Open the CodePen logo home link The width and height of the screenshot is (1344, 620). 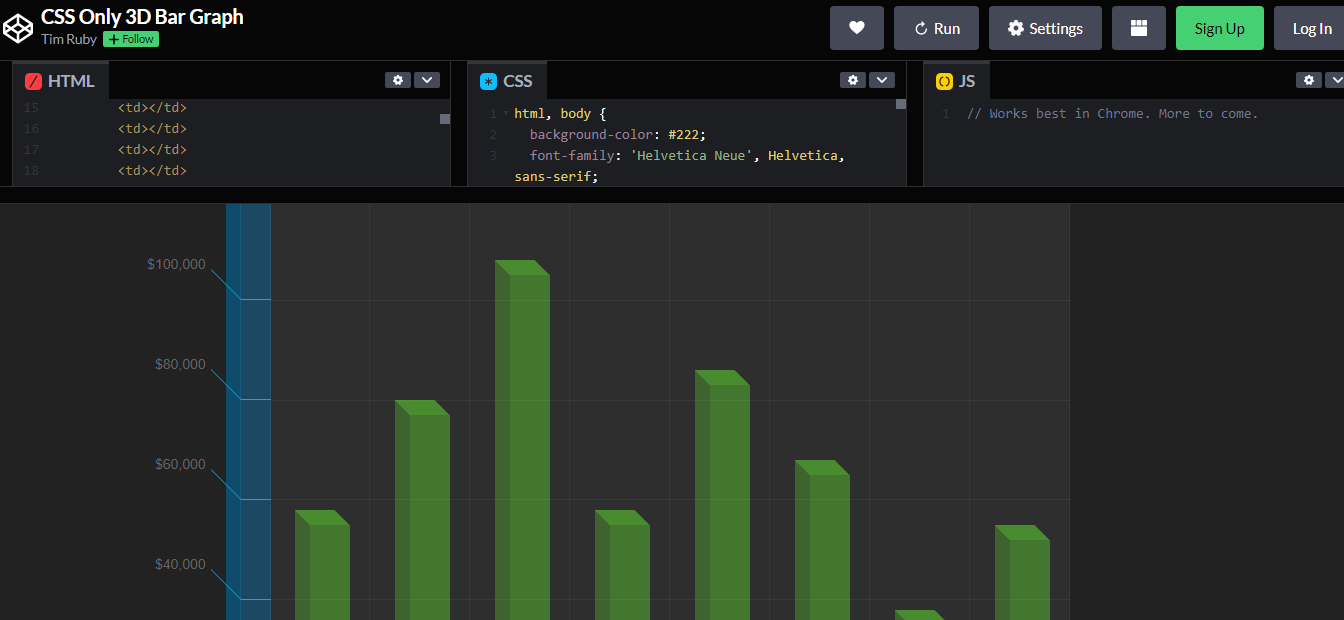(x=18, y=29)
